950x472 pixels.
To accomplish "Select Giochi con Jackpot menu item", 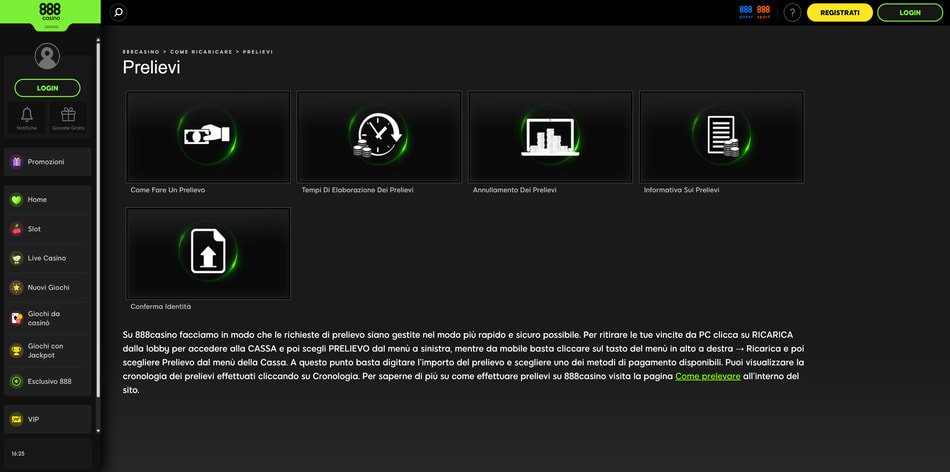I will click(47, 350).
